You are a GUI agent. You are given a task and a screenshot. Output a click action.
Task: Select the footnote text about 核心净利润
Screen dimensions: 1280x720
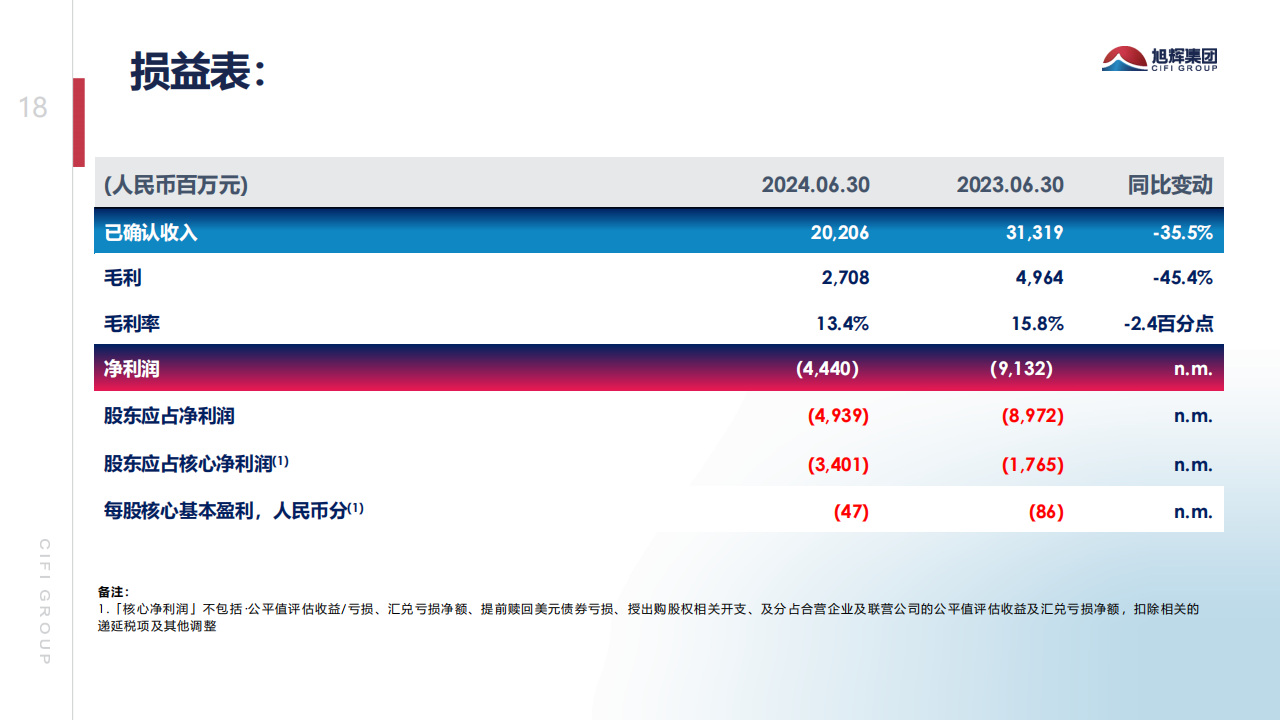click(x=647, y=617)
